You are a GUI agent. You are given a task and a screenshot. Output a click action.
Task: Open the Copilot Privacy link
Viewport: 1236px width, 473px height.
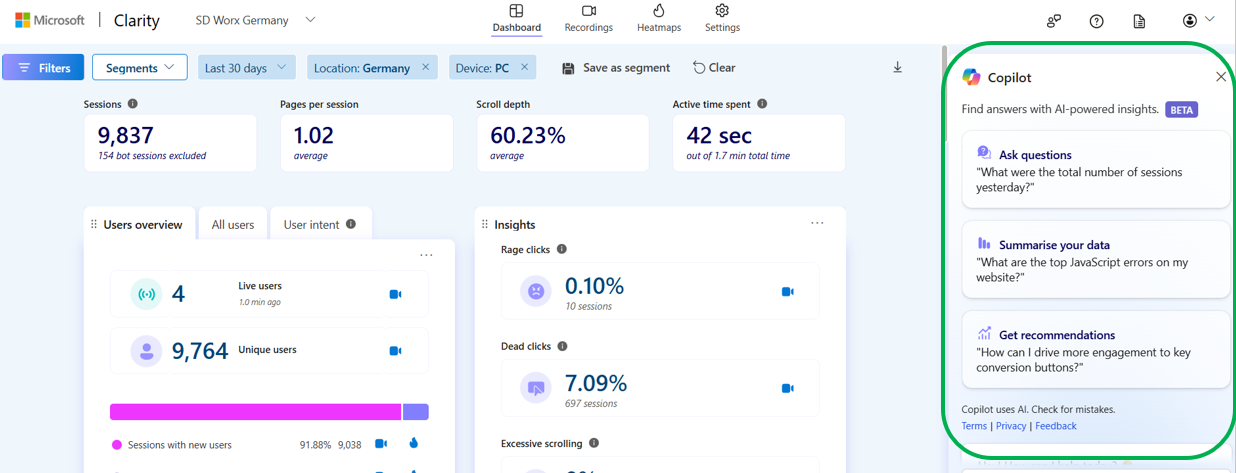(x=1011, y=426)
